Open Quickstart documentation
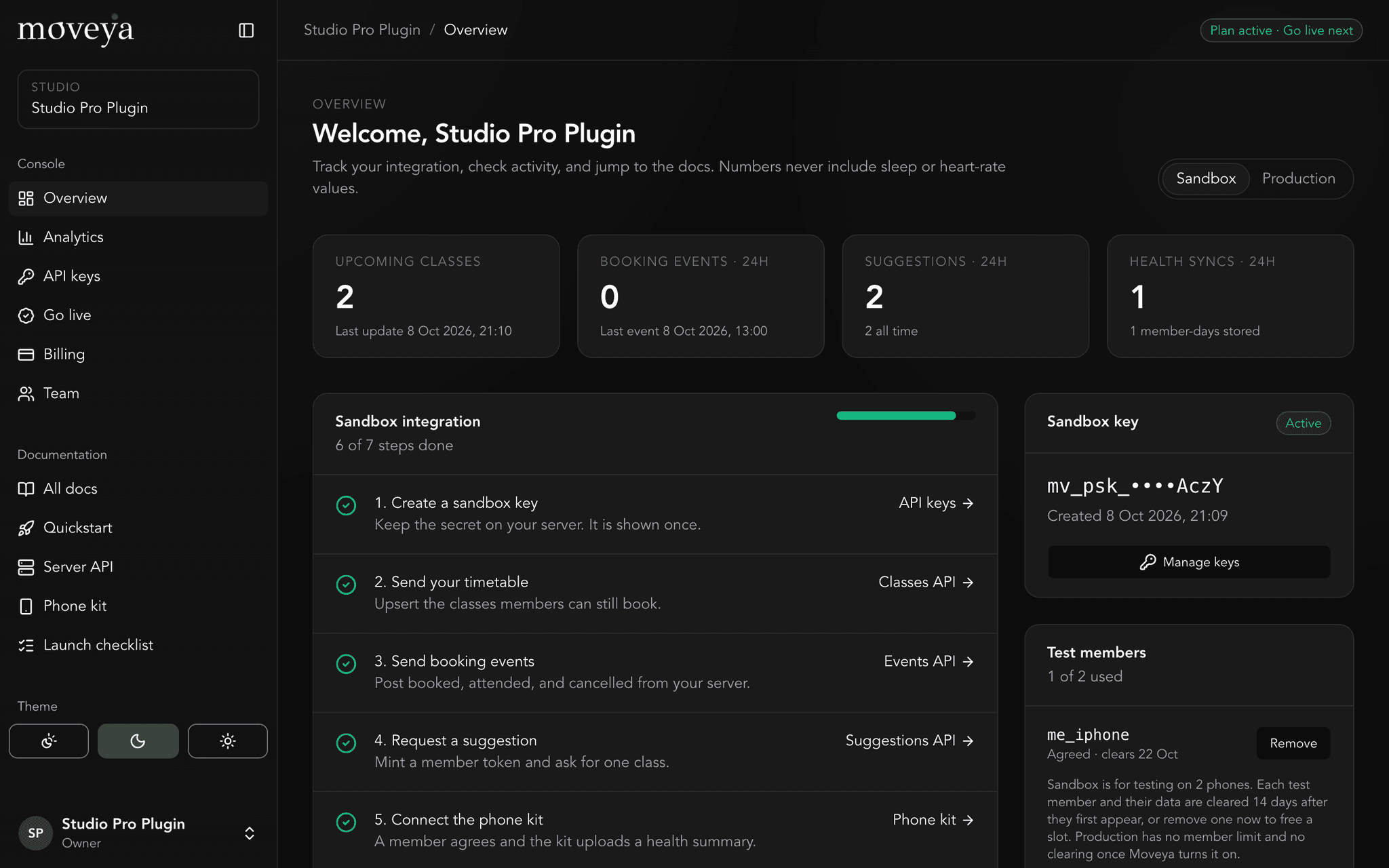This screenshot has width=1389, height=868. coord(138,528)
